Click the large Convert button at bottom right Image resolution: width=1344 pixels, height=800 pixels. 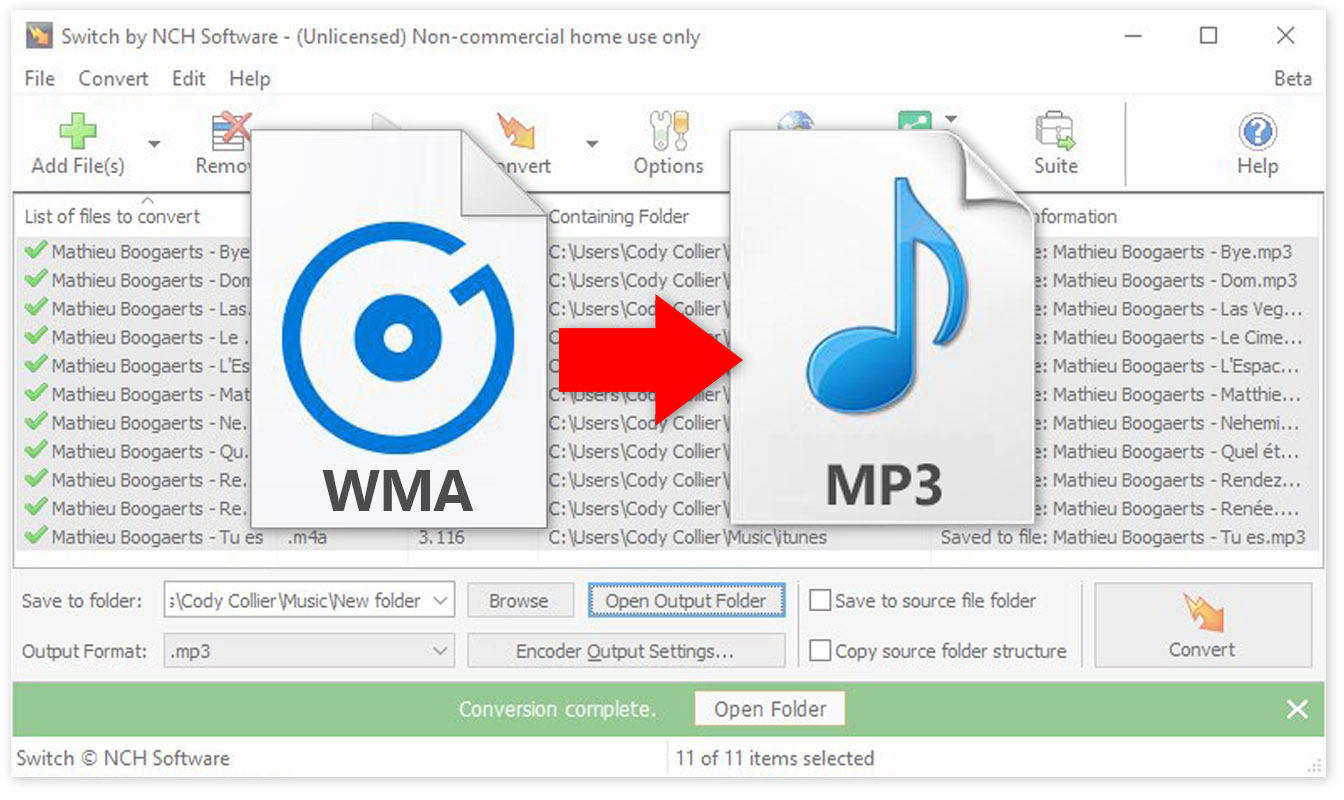point(1202,625)
